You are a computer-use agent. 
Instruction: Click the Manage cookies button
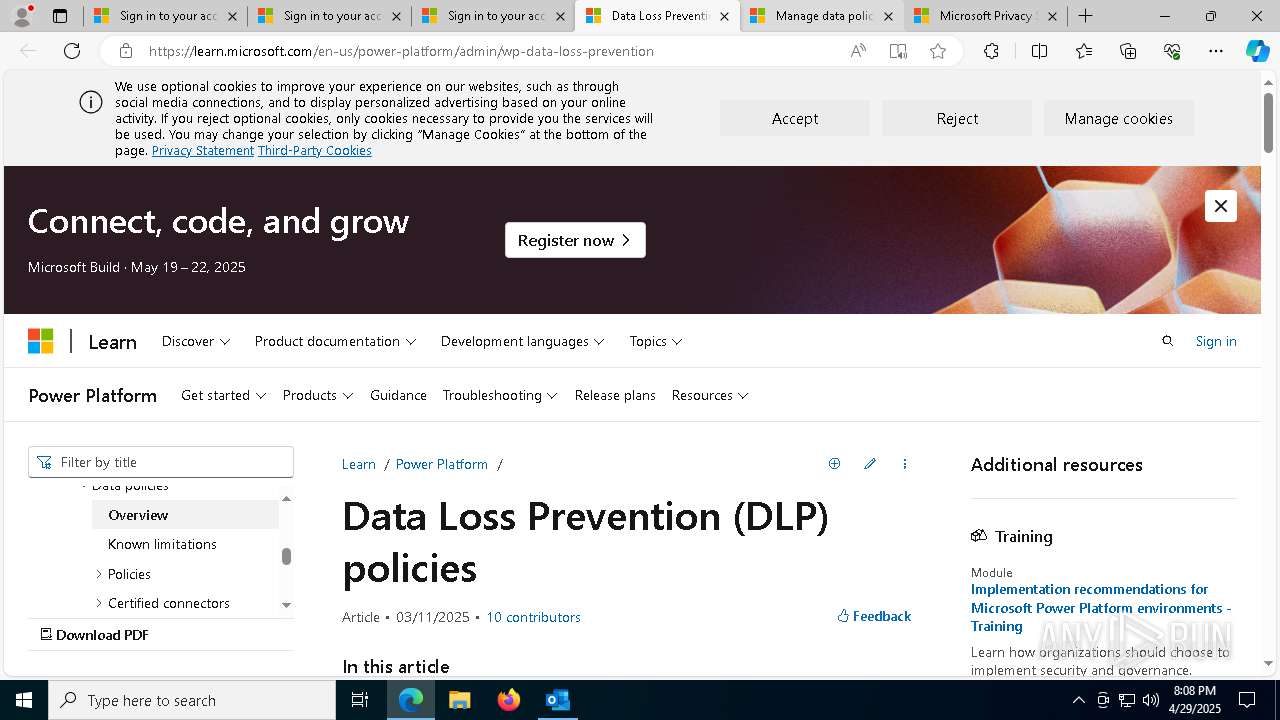click(1119, 118)
